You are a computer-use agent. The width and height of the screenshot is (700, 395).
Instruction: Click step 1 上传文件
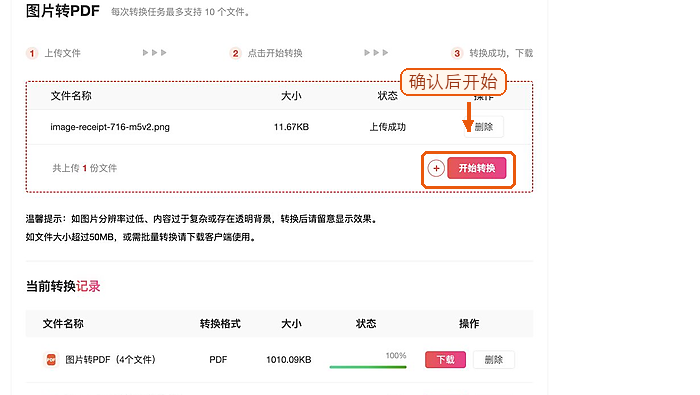click(54, 54)
